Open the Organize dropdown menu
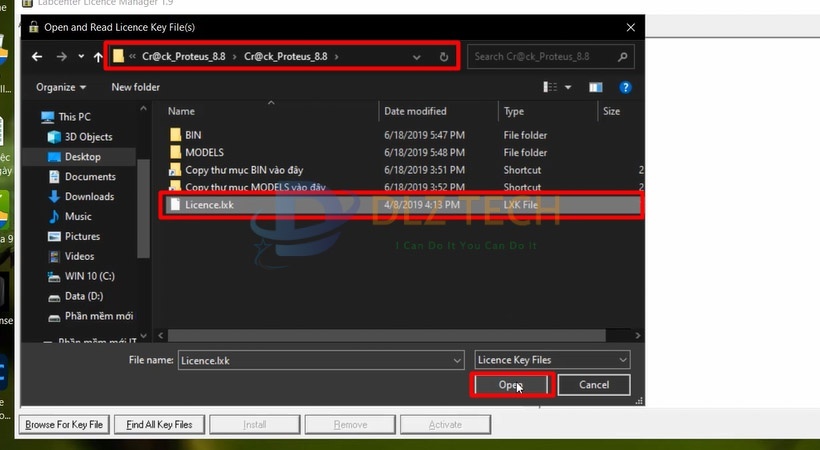 (x=60, y=87)
